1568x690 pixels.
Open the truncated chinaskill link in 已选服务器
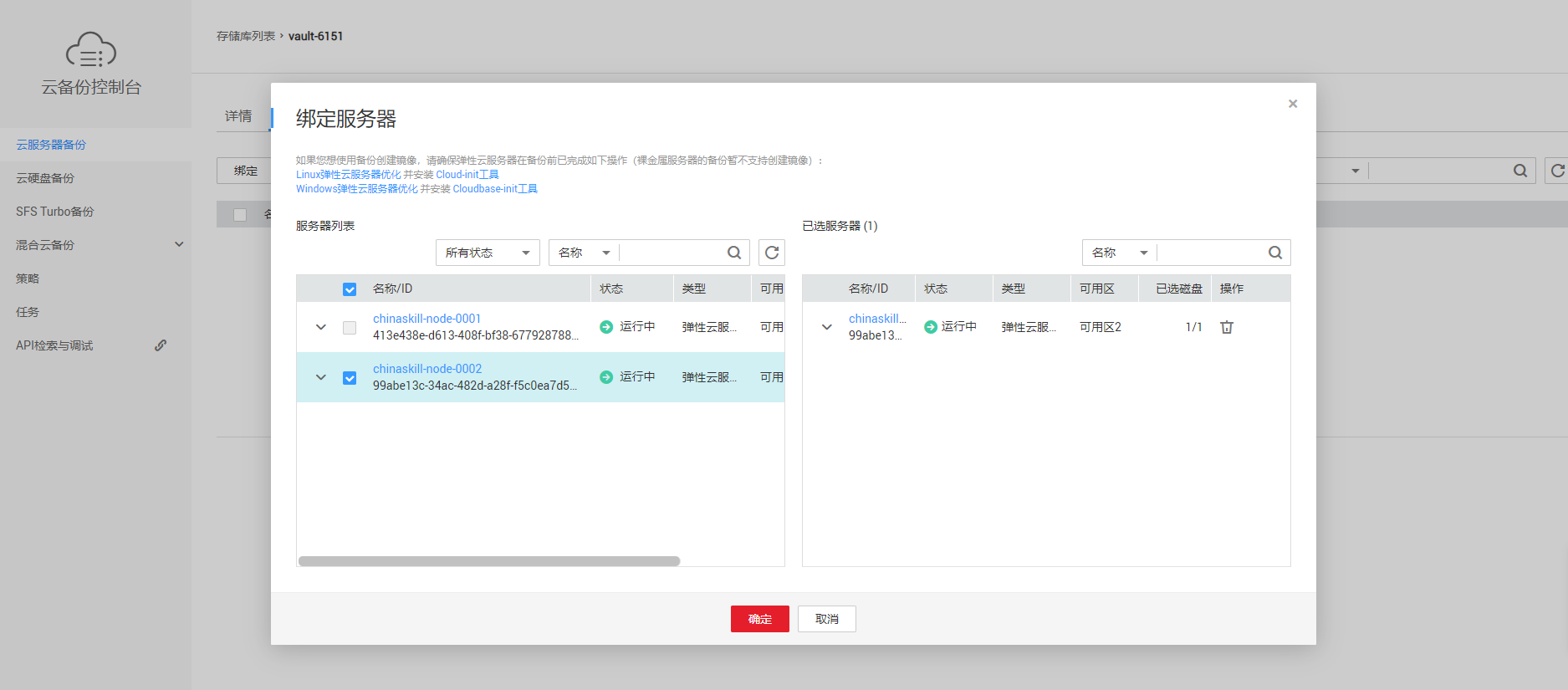877,319
